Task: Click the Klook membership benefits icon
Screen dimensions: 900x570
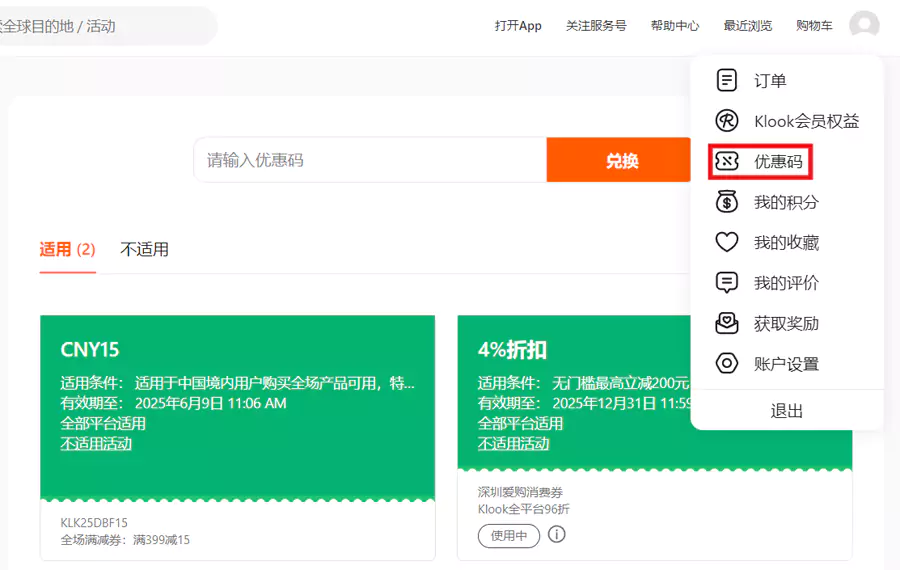Action: tap(727, 121)
